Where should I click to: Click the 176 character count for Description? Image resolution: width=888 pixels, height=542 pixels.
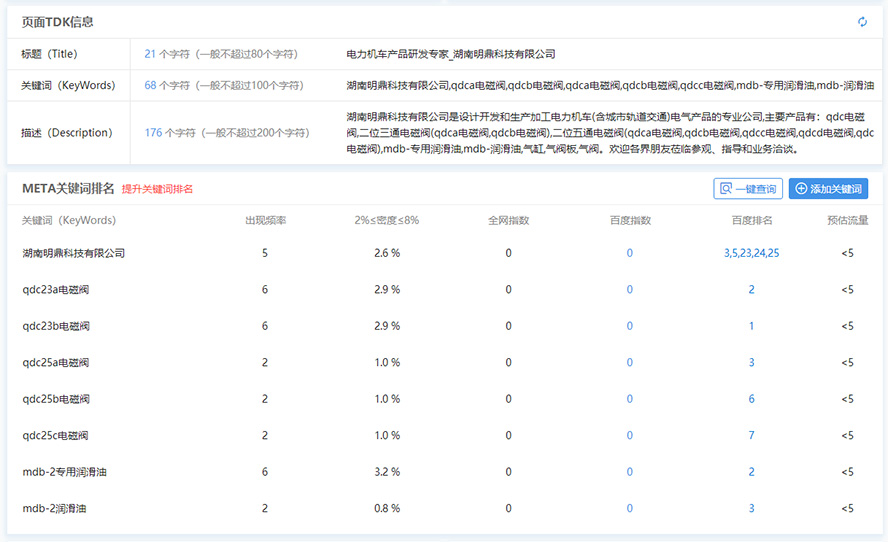[x=153, y=133]
